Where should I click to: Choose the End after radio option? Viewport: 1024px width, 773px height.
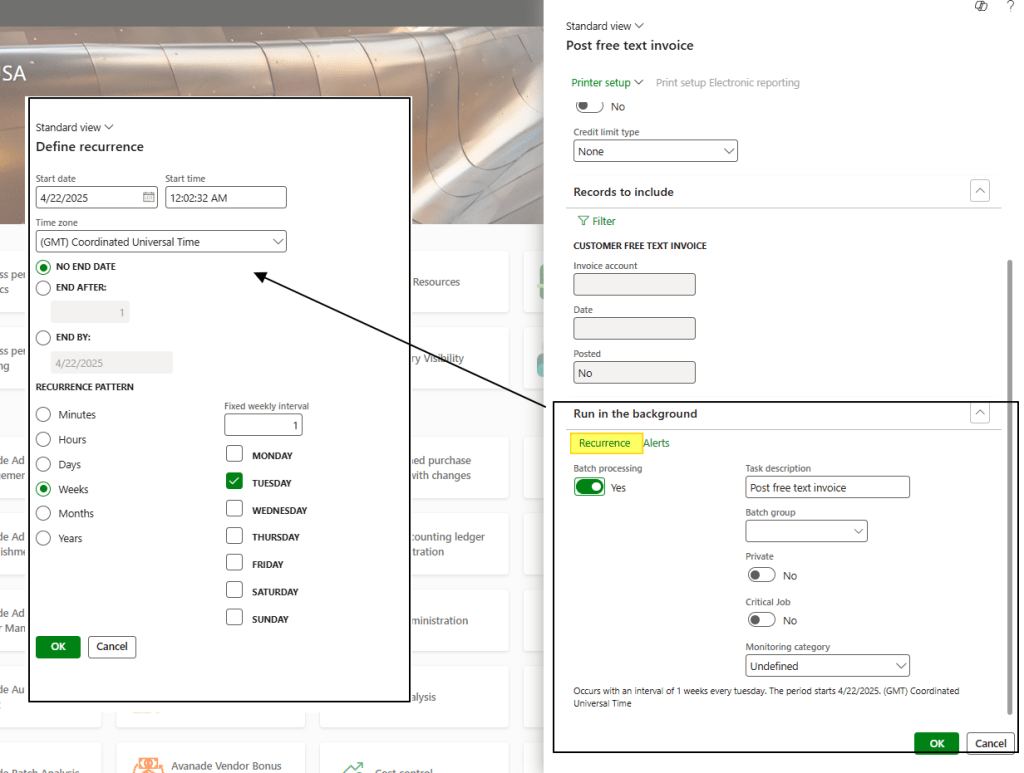[x=43, y=287]
